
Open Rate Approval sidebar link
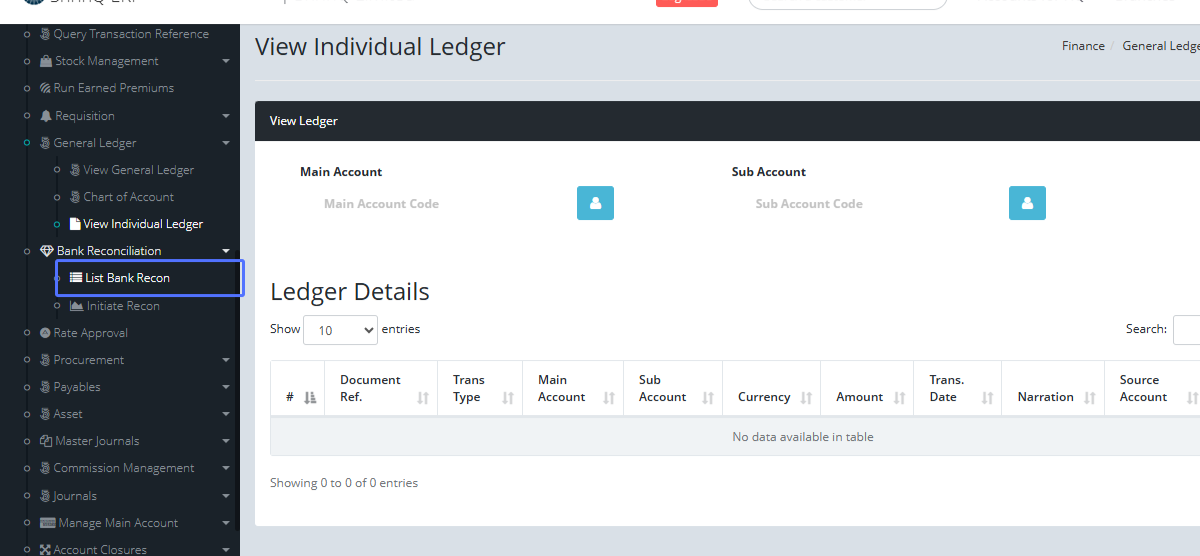tap(90, 333)
